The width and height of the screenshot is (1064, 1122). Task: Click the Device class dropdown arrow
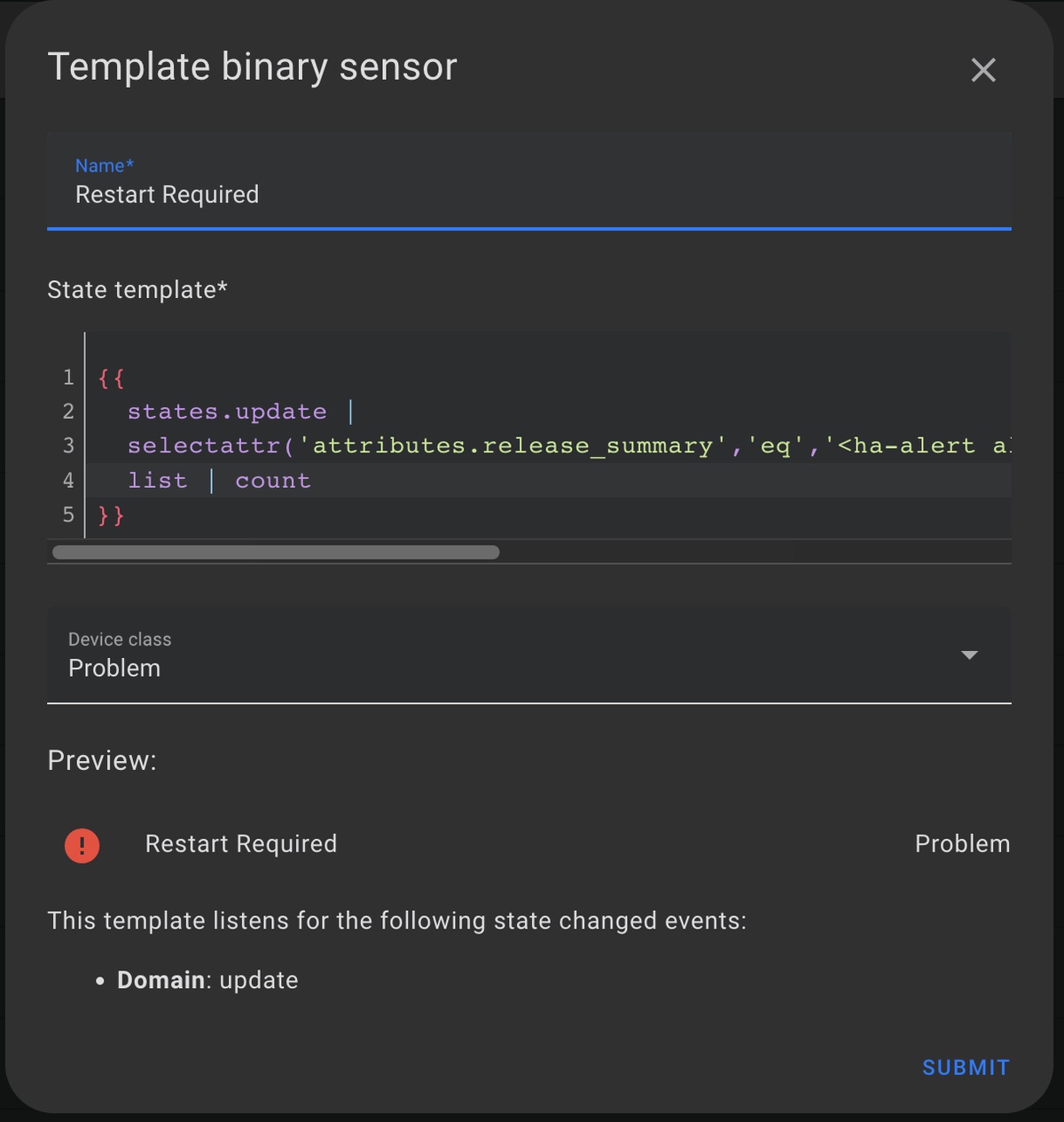[971, 655]
